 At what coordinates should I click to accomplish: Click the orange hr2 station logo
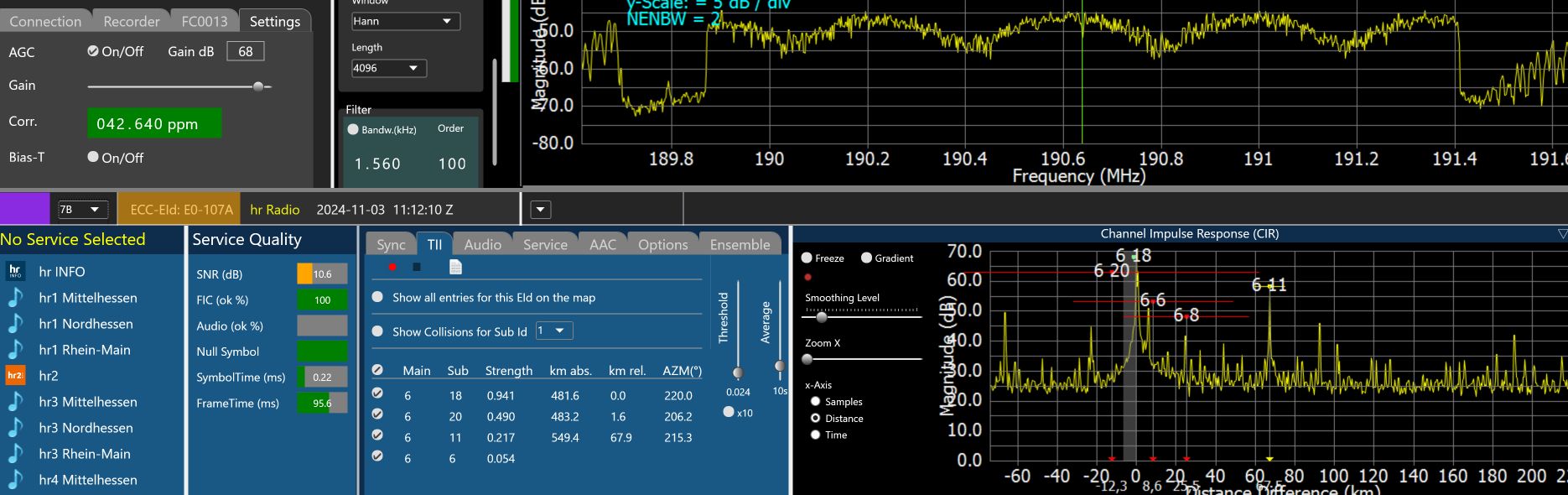coord(16,376)
